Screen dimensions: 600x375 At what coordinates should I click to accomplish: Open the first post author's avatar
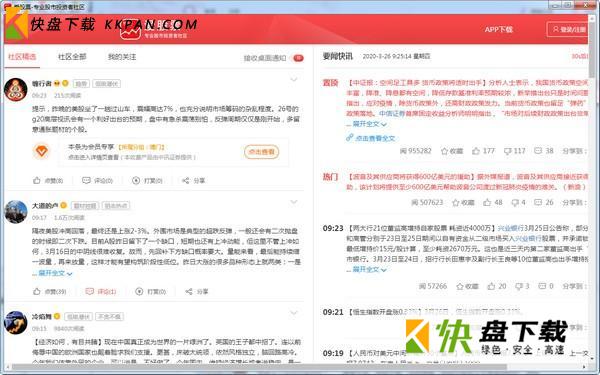point(16,90)
